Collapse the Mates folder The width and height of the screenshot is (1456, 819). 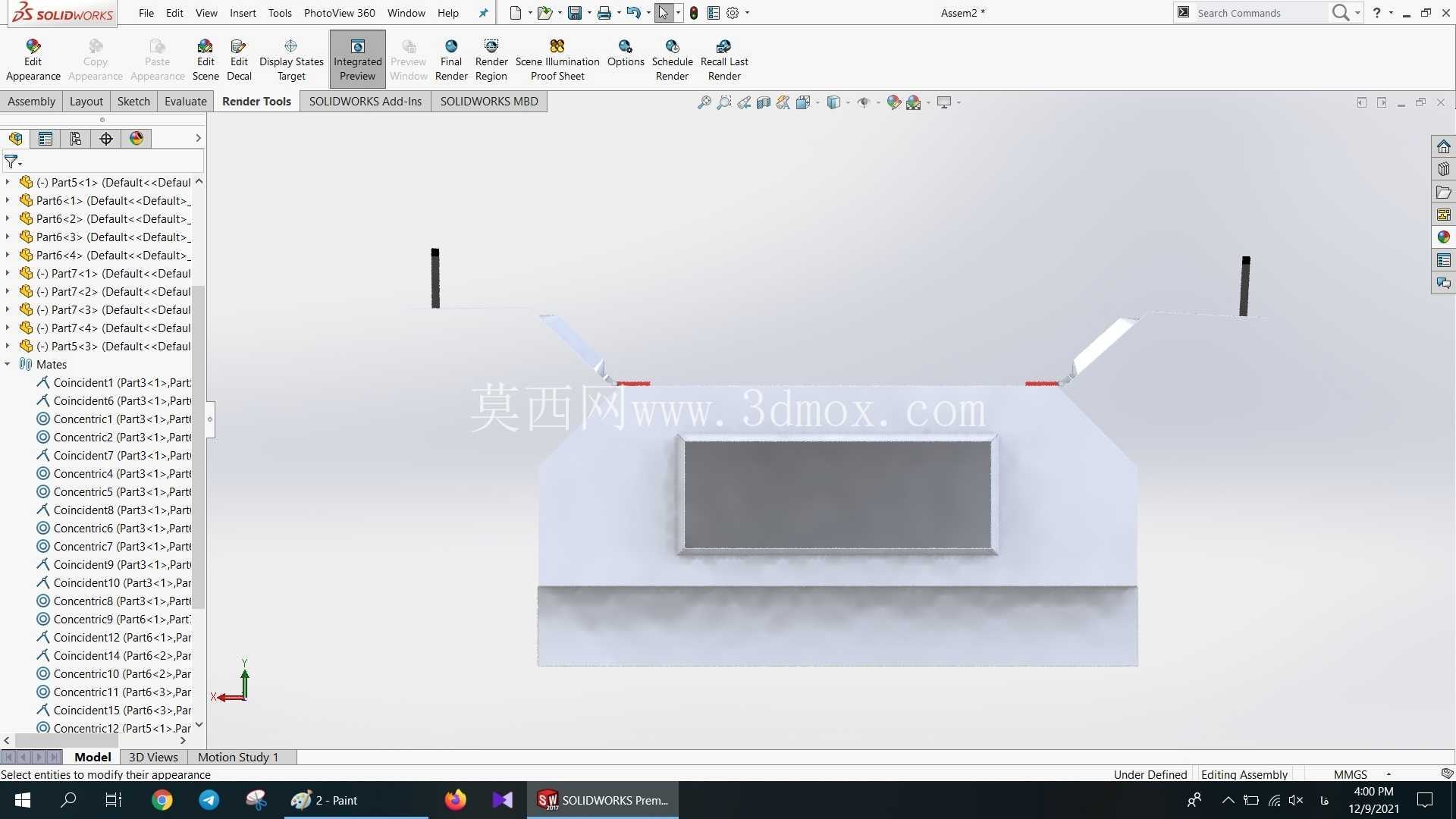pyautogui.click(x=8, y=364)
